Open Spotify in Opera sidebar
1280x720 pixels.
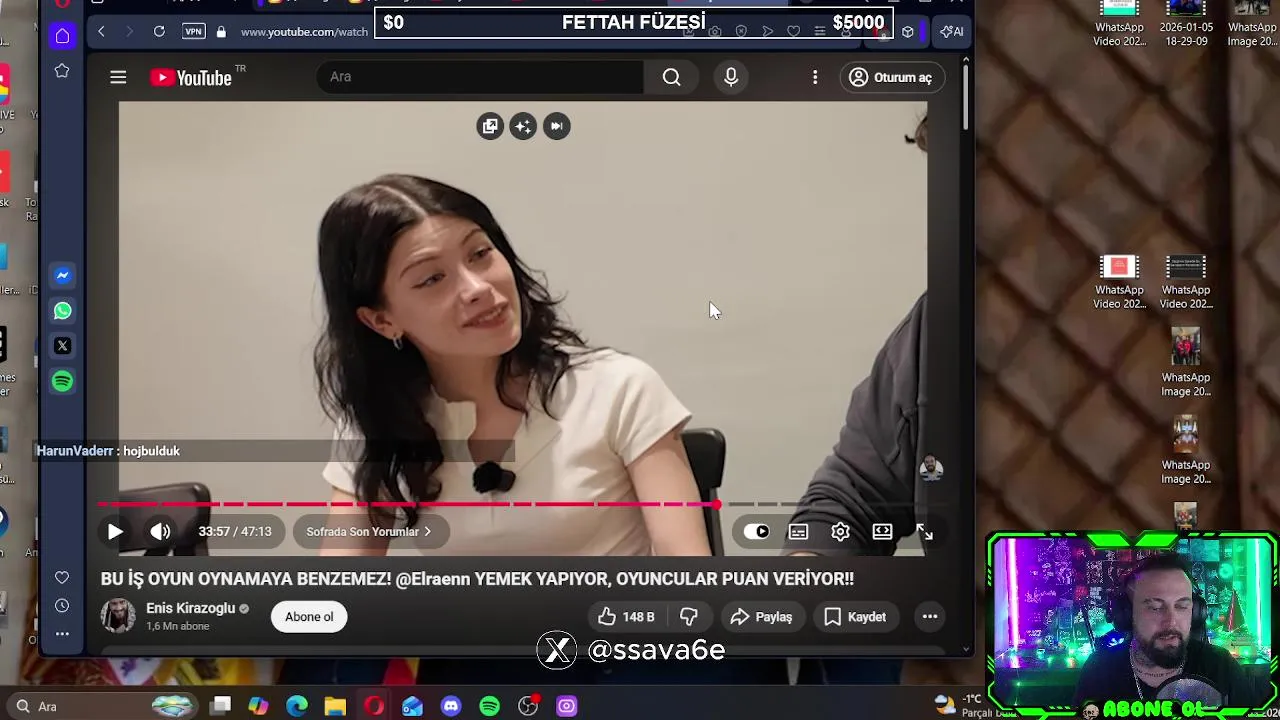62,381
